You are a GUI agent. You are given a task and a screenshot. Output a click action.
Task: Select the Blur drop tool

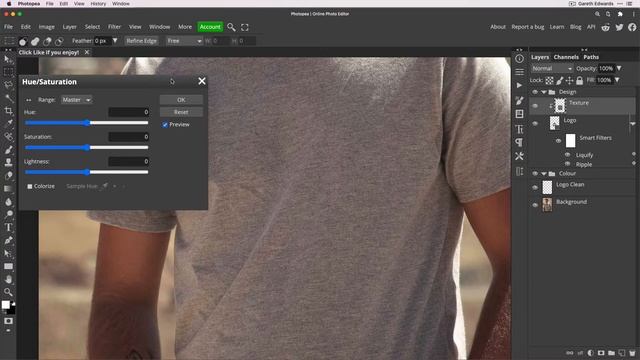8,202
